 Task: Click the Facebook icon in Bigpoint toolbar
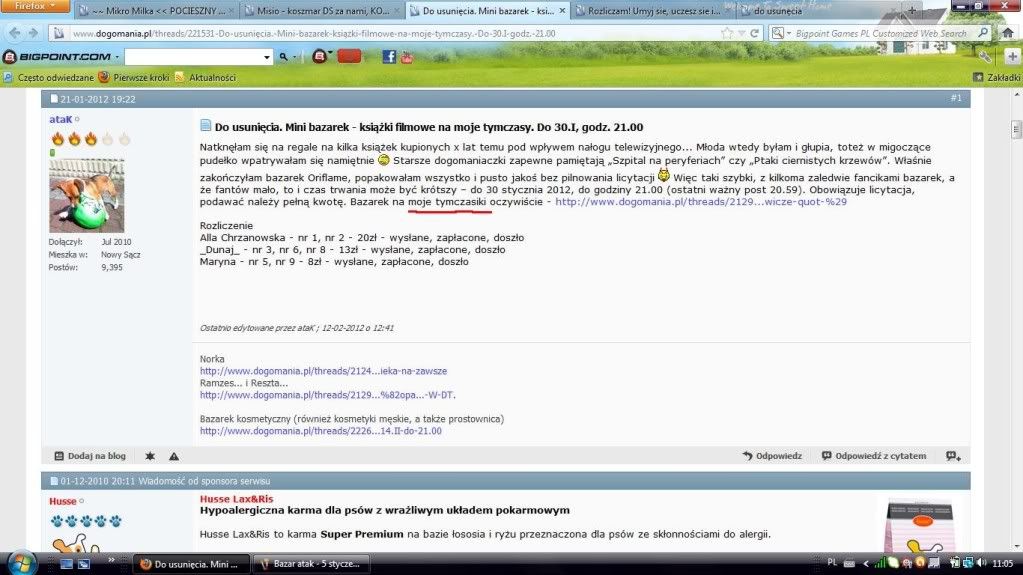pyautogui.click(x=388, y=57)
